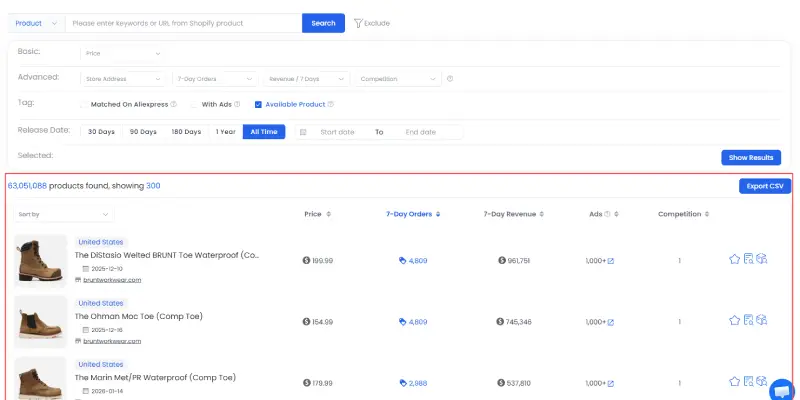Image resolution: width=800 pixels, height=400 pixels.
Task: Click help icon beside Matched On Aliexpress
Action: click(173, 105)
